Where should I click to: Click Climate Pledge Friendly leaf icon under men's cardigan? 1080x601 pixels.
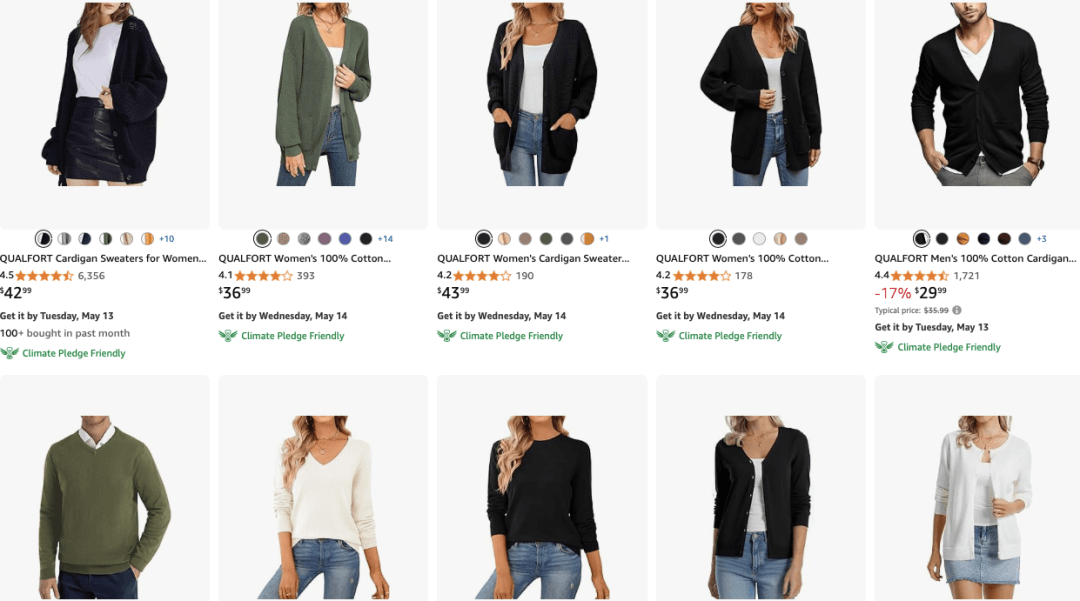point(884,347)
